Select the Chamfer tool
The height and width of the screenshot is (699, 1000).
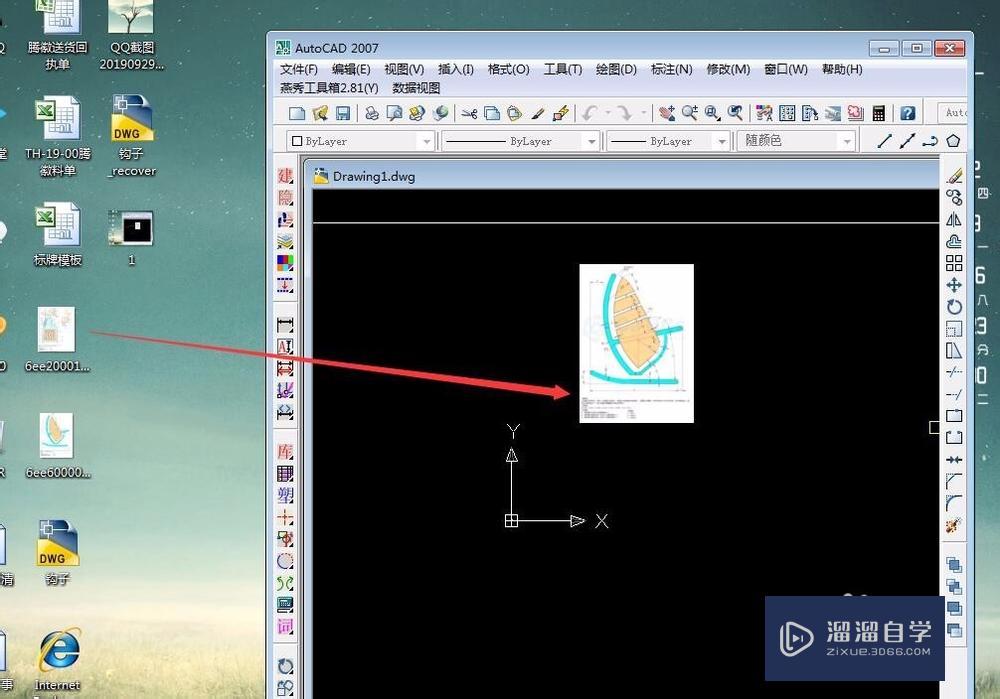tap(954, 481)
